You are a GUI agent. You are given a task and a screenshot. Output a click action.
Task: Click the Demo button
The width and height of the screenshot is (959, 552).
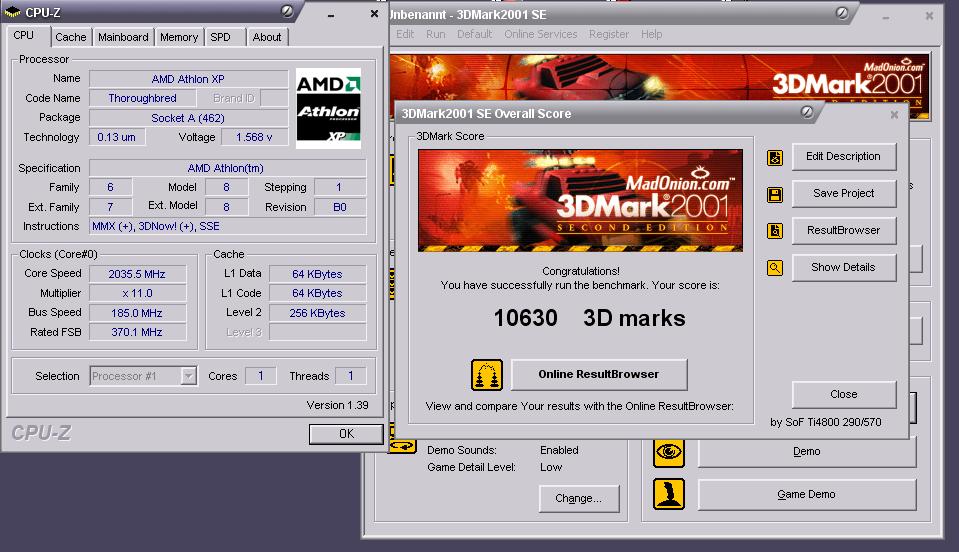point(807,452)
